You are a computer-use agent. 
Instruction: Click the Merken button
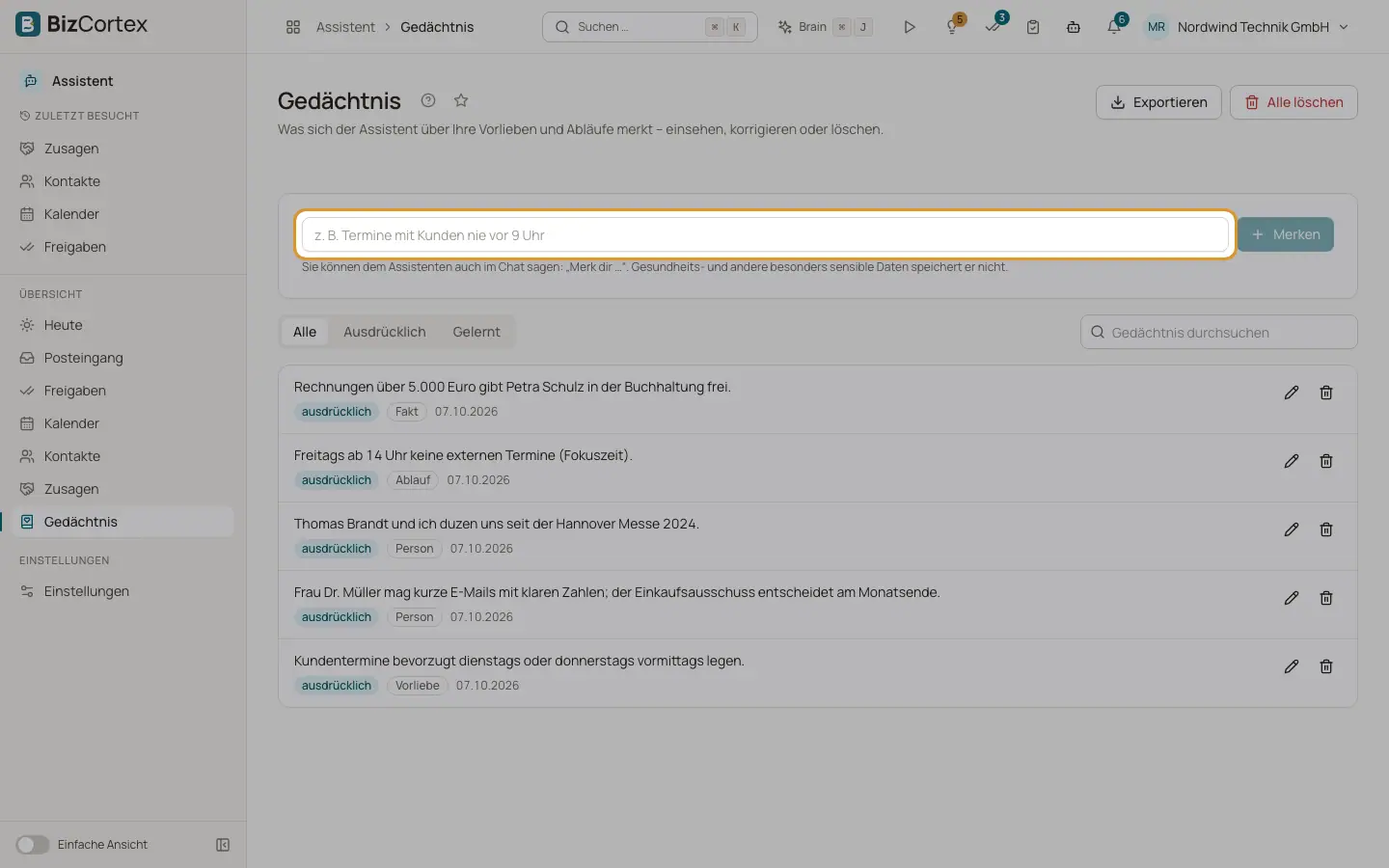(x=1286, y=234)
